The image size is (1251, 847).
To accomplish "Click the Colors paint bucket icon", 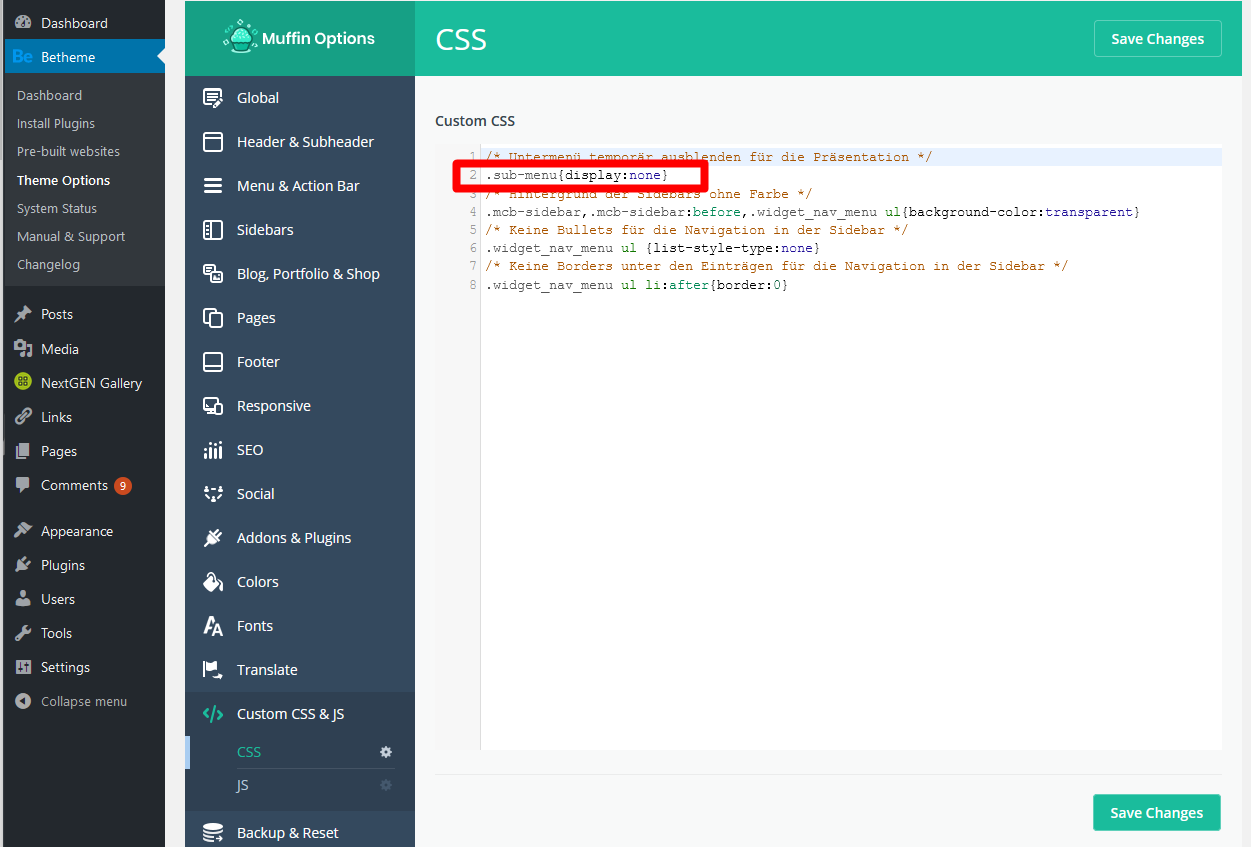I will [213, 582].
